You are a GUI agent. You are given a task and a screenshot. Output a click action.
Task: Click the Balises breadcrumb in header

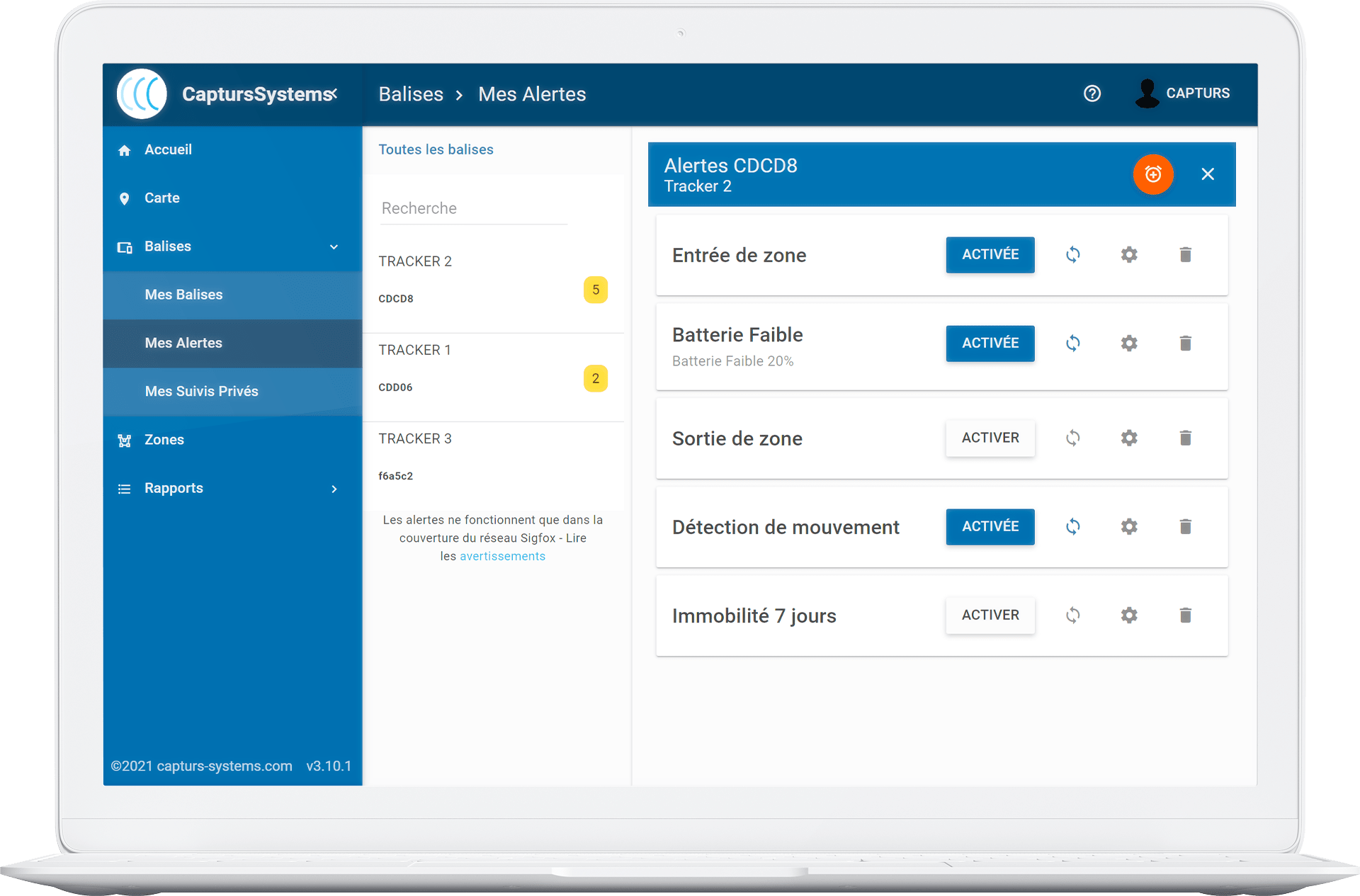pos(411,94)
